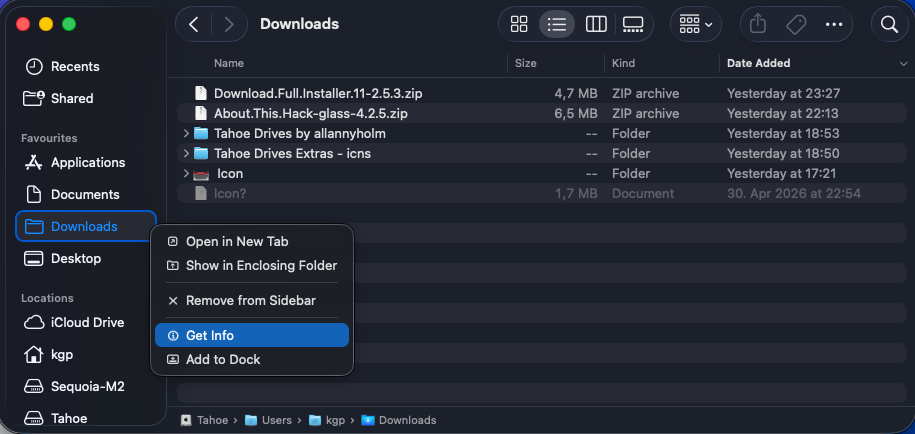Click 'Yesterday at 23:27' date cell
The width and height of the screenshot is (915, 434).
(x=783, y=93)
